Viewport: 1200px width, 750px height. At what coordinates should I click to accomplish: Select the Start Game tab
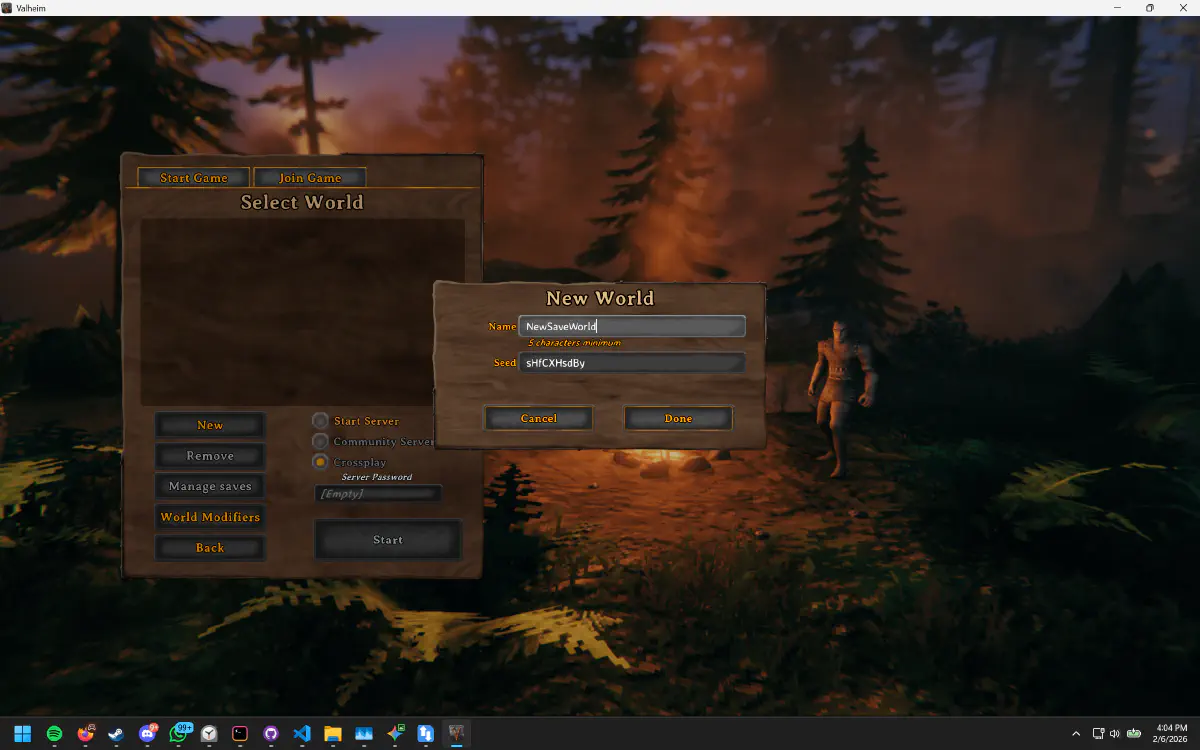click(x=194, y=178)
